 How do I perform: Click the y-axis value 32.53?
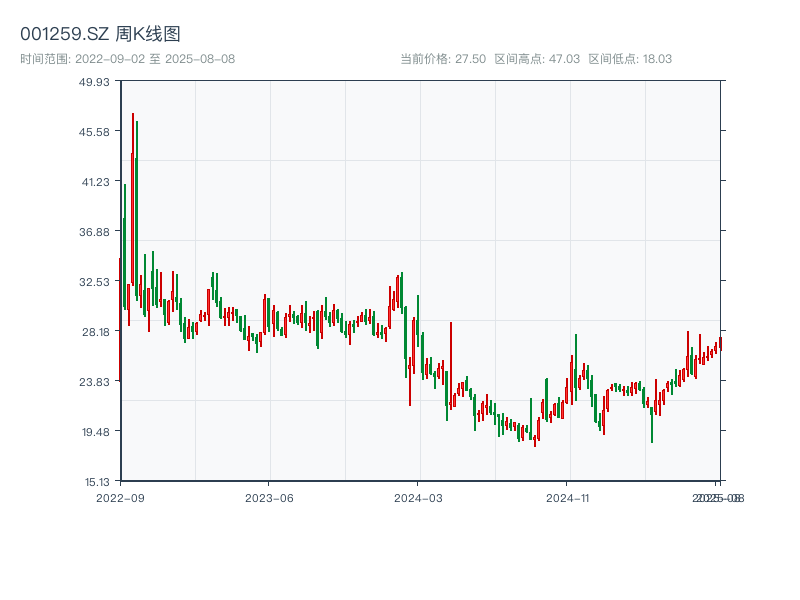[94, 282]
